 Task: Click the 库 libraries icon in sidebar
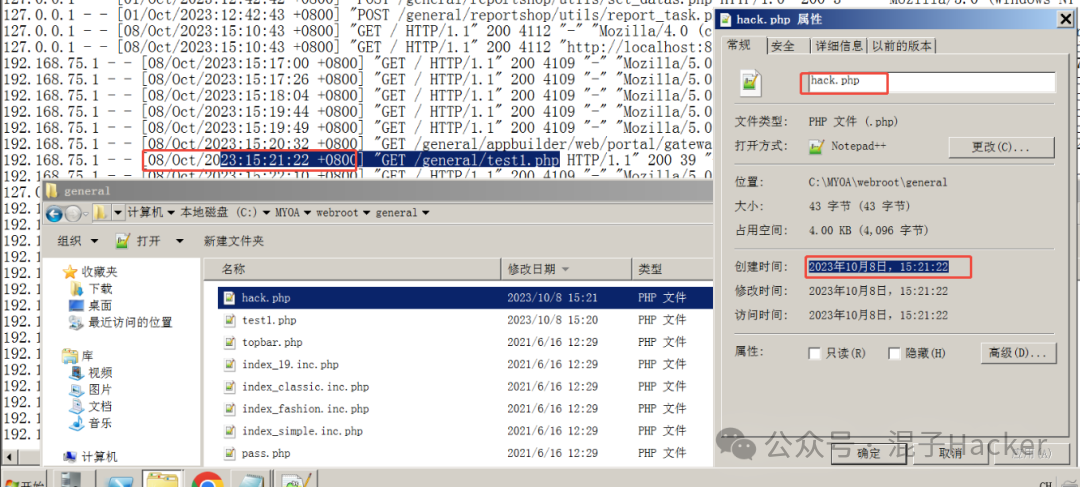coord(70,355)
